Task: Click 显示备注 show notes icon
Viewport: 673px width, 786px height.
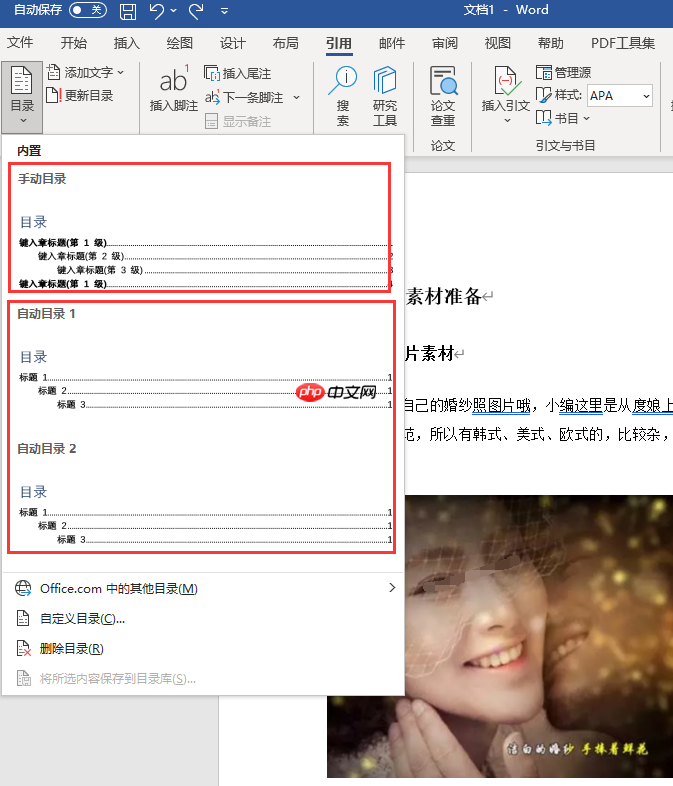Action: click(x=211, y=121)
